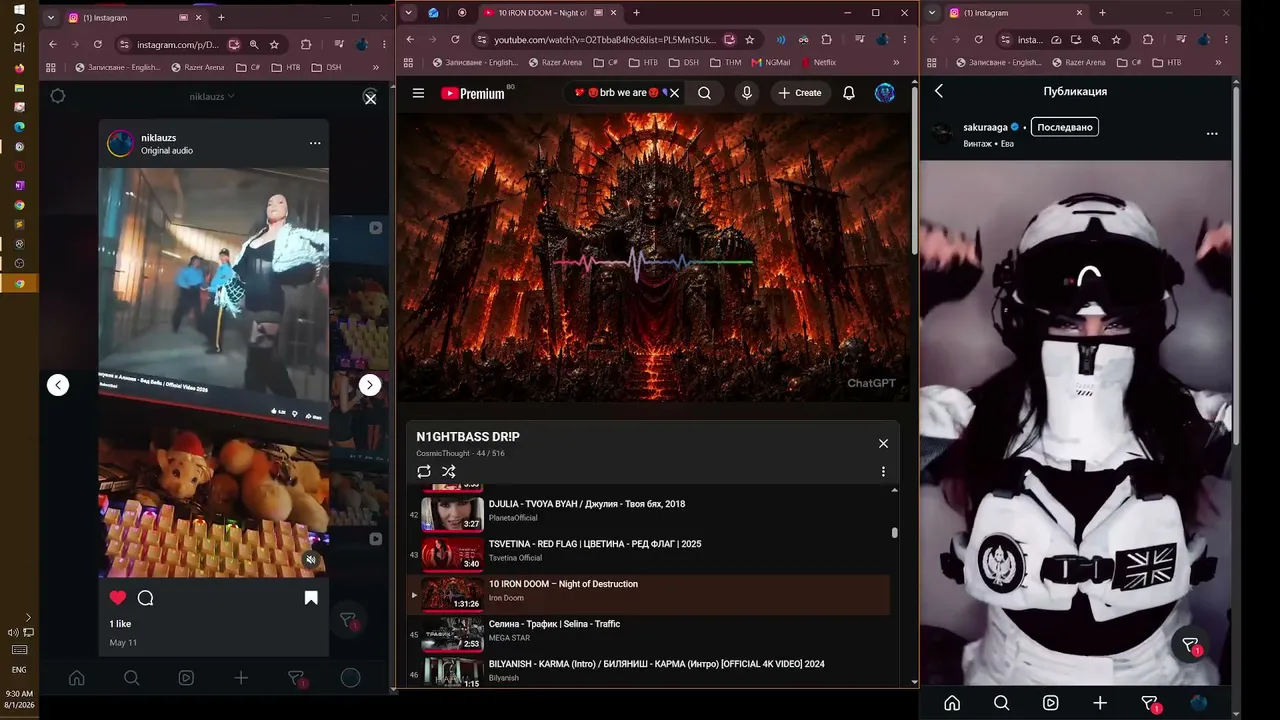Expand the niklauzs account switcher chevron

(x=231, y=97)
